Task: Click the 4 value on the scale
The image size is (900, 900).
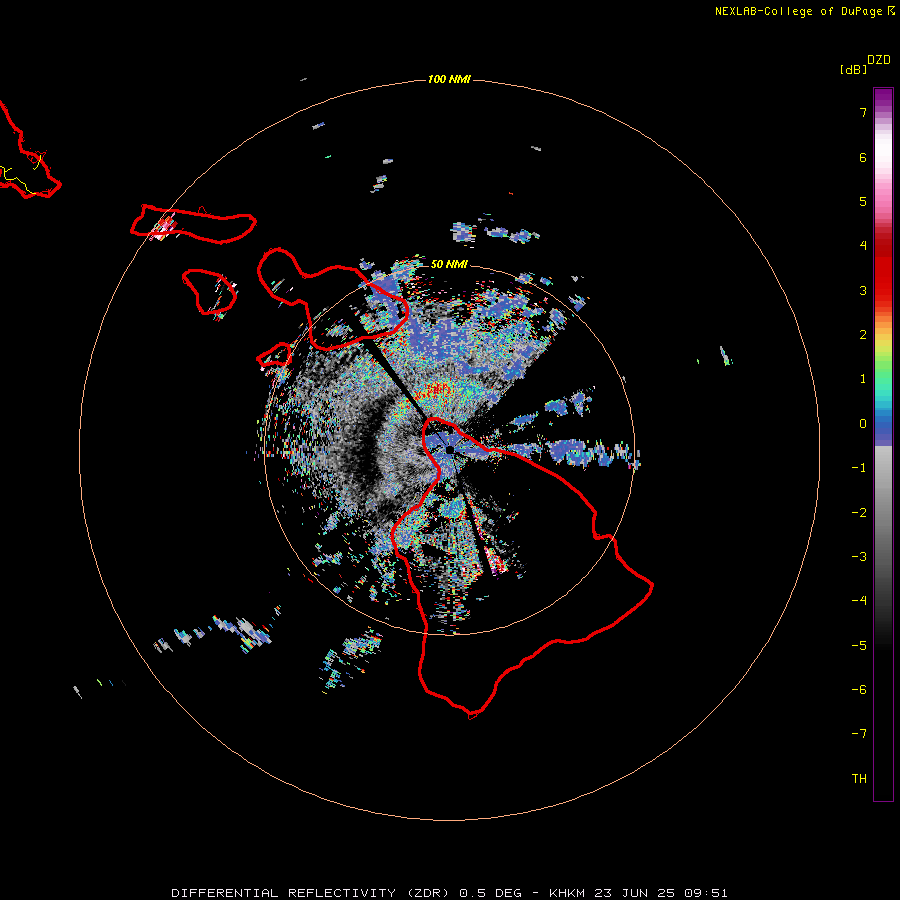Action: (863, 246)
